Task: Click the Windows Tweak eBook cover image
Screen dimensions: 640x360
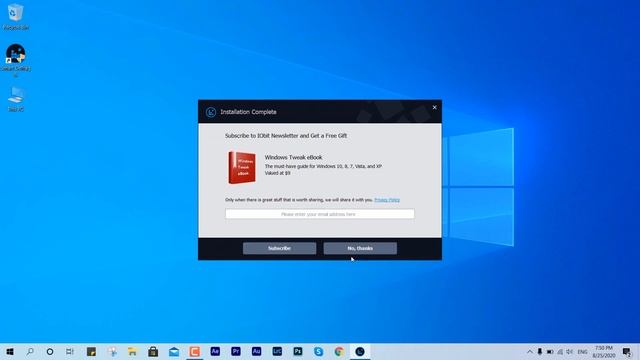Action: 242,167
